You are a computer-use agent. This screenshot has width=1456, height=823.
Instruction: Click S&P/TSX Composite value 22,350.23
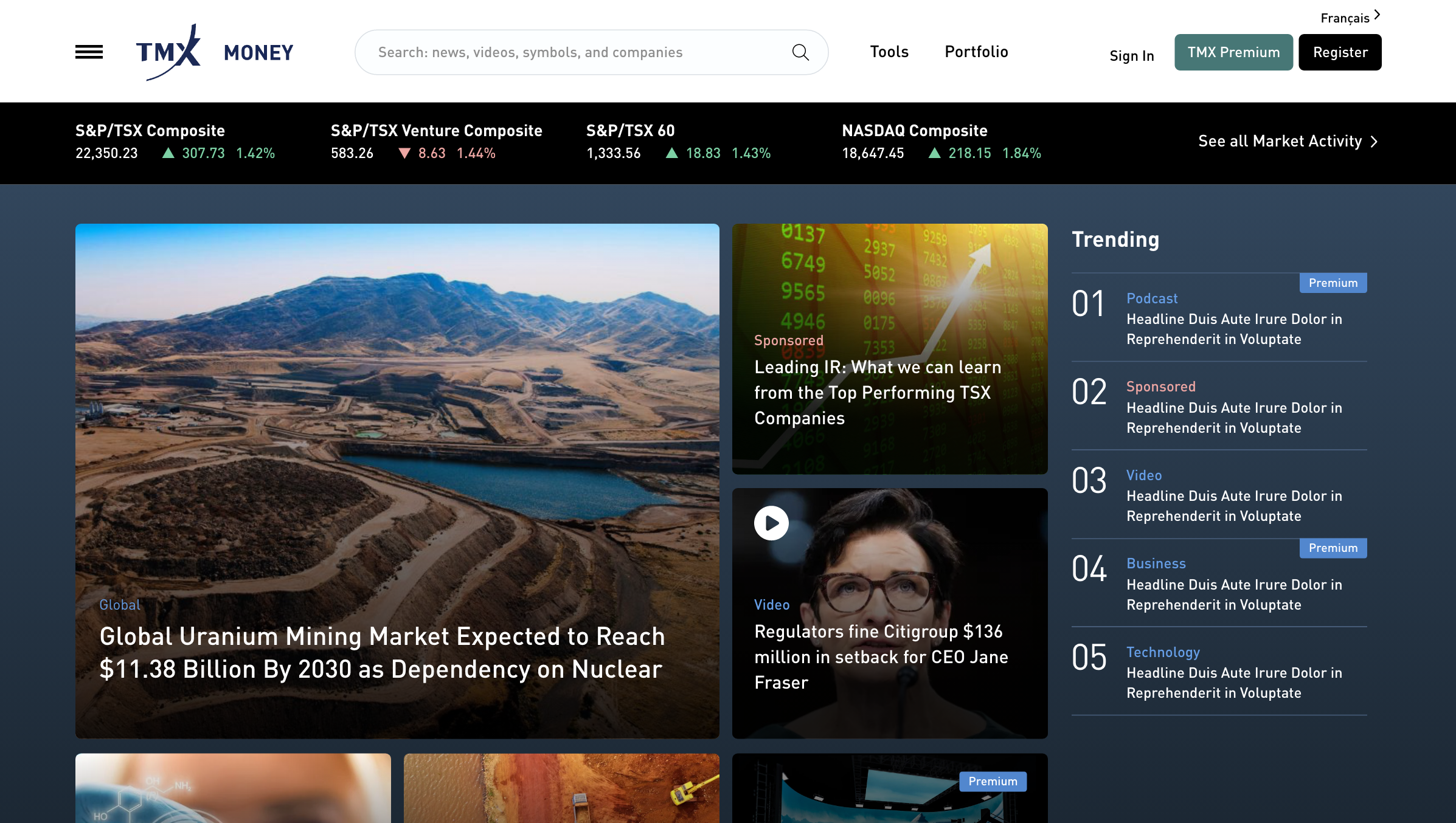tap(106, 153)
